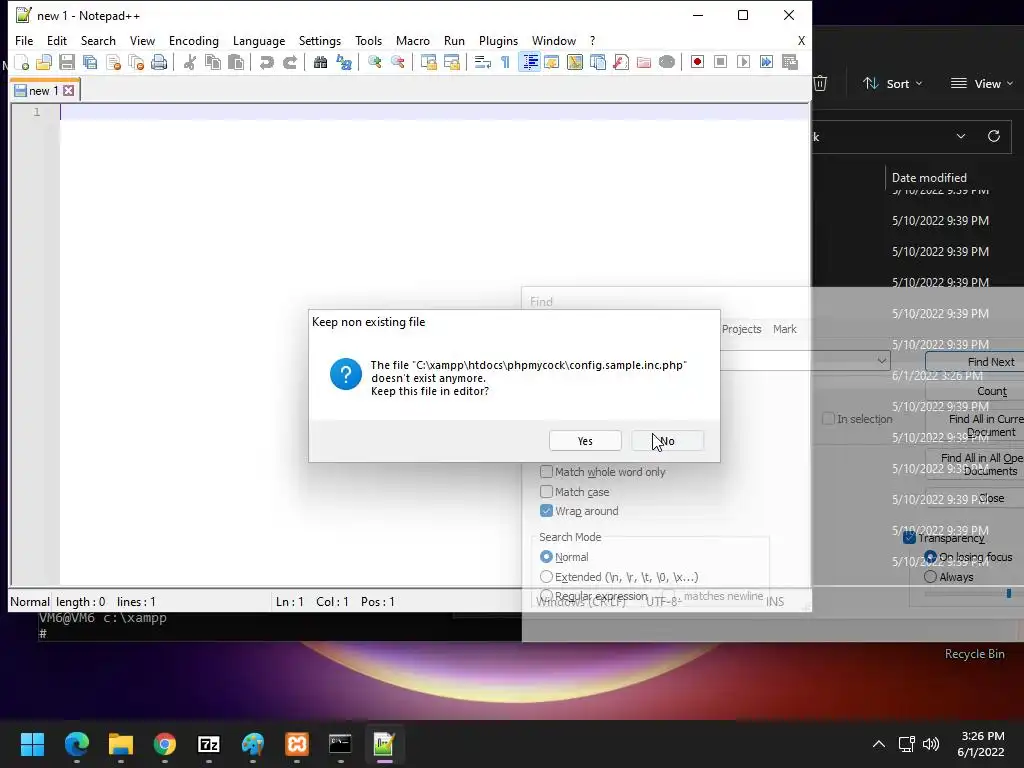Click Find All in Current Document button
Viewport: 1024px width, 768px height.
[974, 425]
